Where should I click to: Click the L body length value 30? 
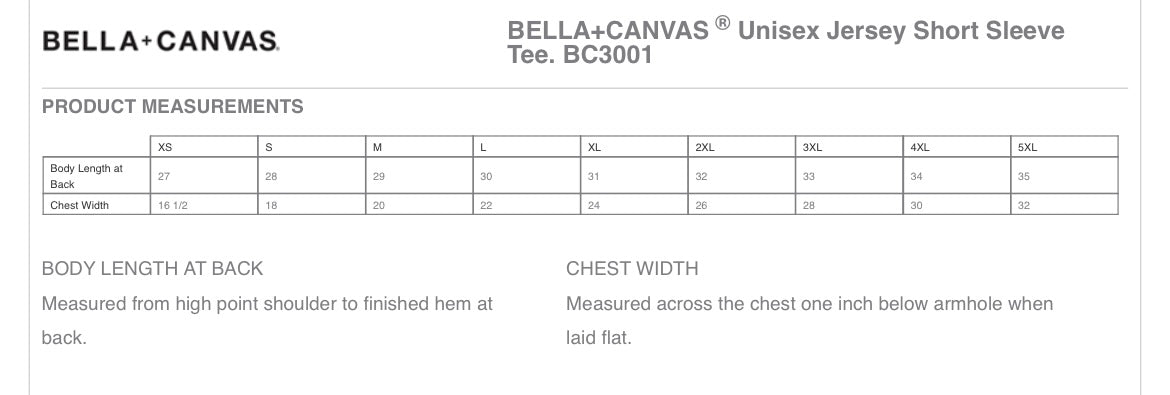point(486,177)
